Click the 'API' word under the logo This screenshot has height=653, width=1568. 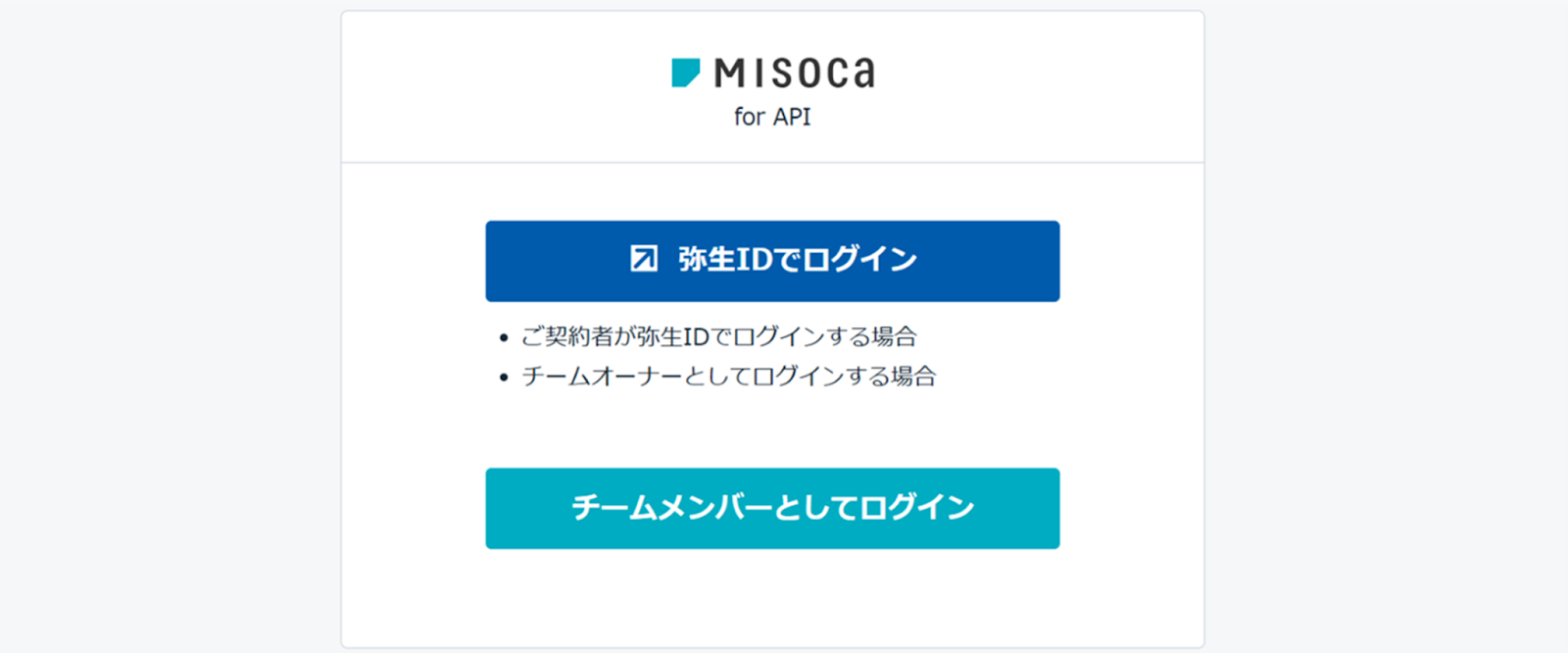(x=791, y=117)
